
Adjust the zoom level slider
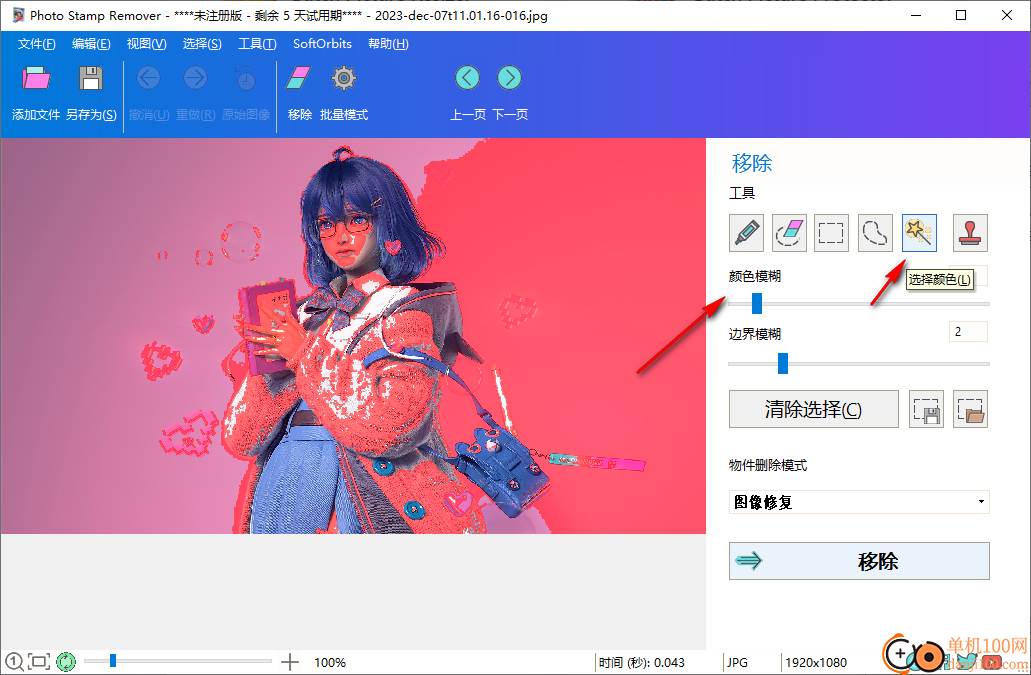(113, 661)
